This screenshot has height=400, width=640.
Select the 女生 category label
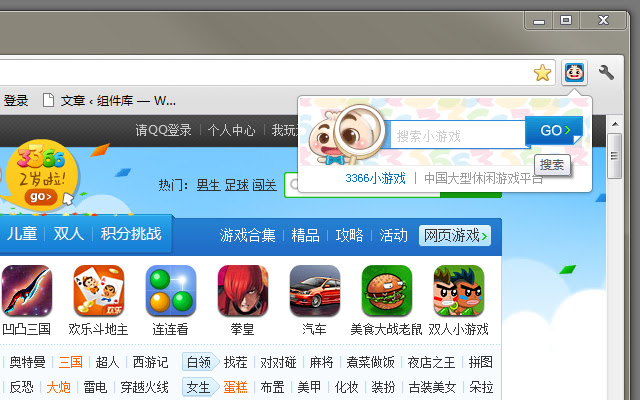[200, 387]
